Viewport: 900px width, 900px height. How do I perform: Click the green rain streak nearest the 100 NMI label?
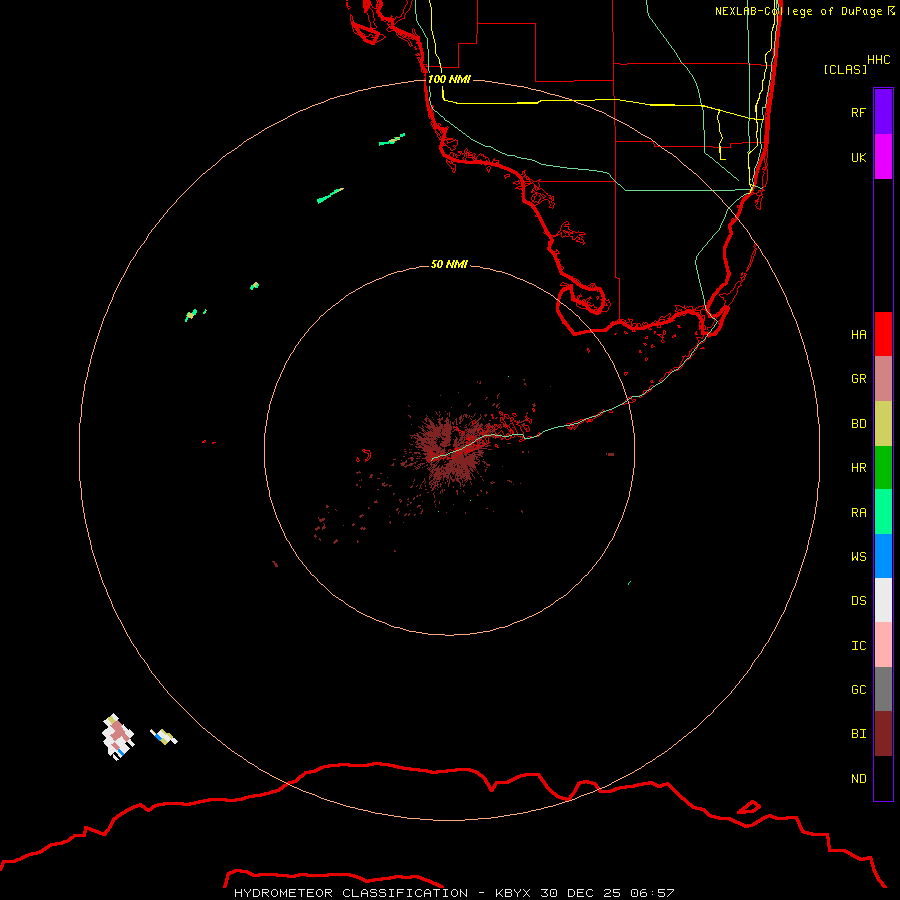click(x=392, y=139)
